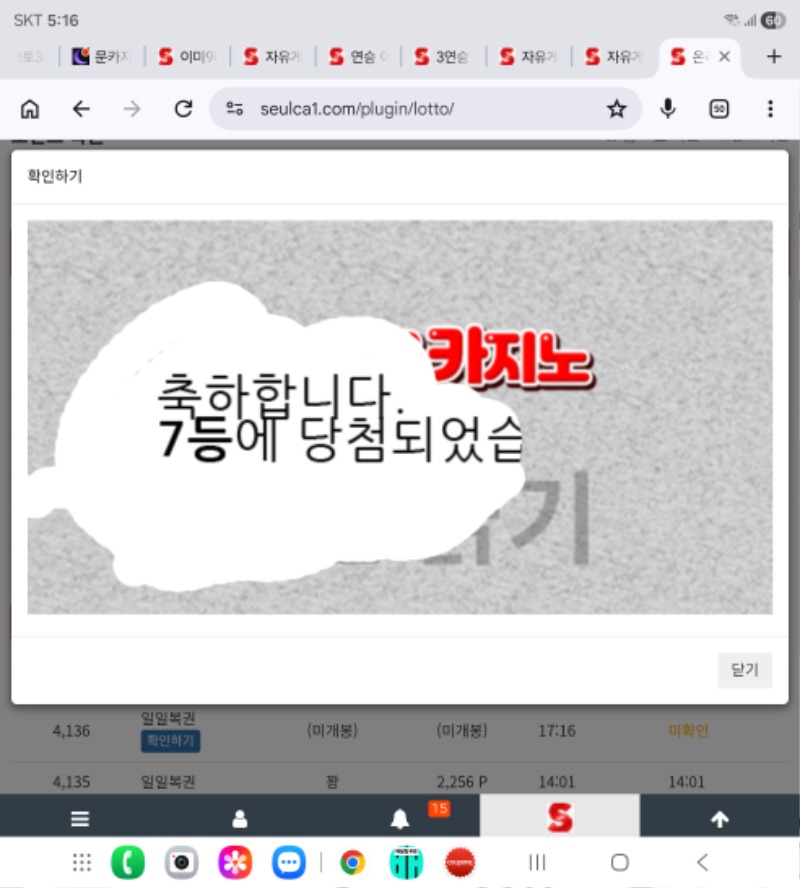Open notifications bell with 15 badge
Viewport: 800px width, 888px height.
pyautogui.click(x=401, y=819)
